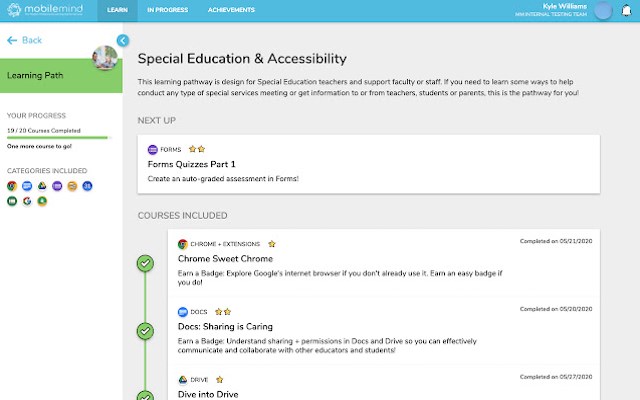Click the completed checkmark for Dive into Drive
This screenshot has height=400, width=640.
(x=145, y=395)
